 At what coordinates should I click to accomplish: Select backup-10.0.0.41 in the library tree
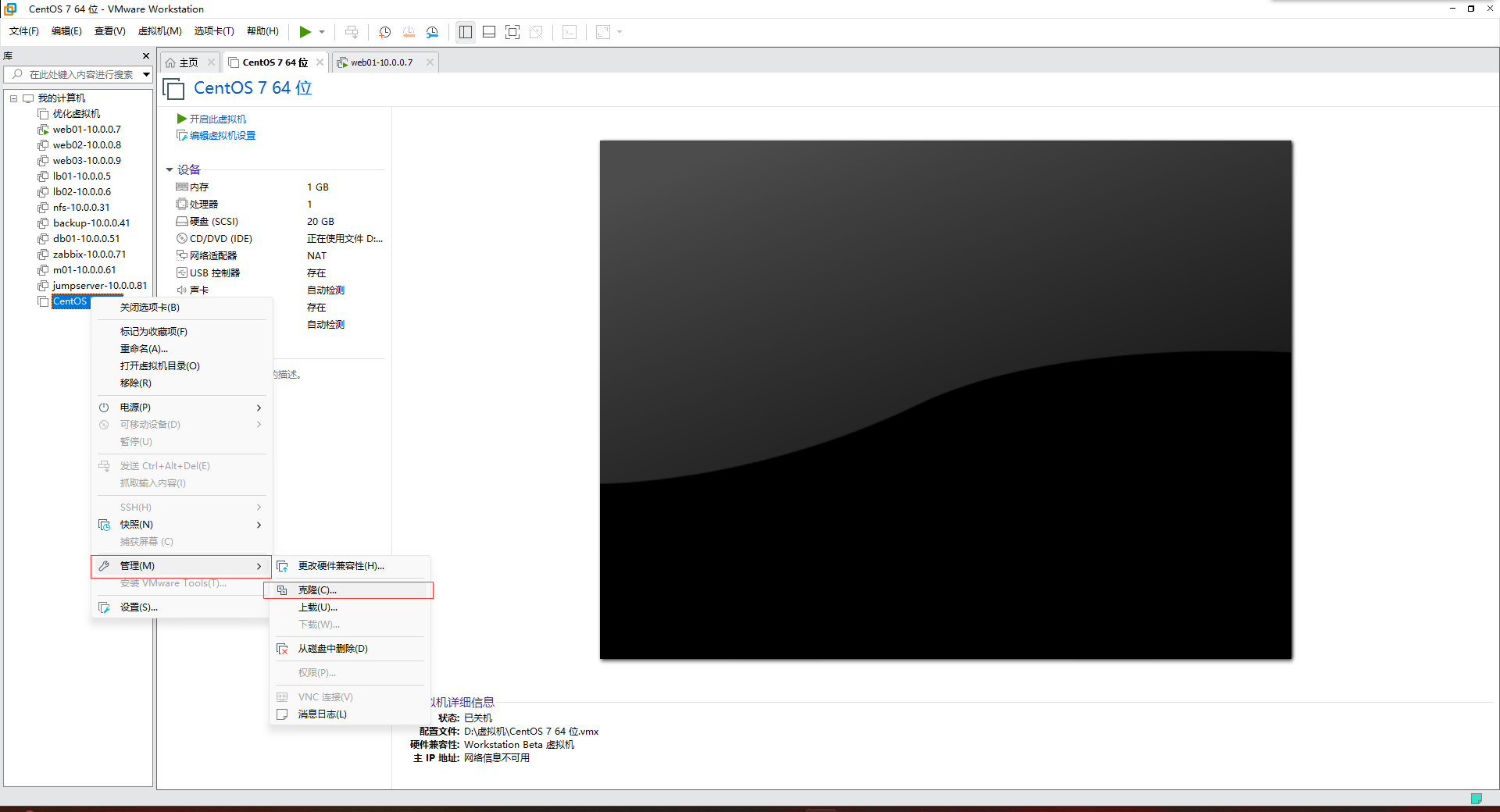coord(91,223)
